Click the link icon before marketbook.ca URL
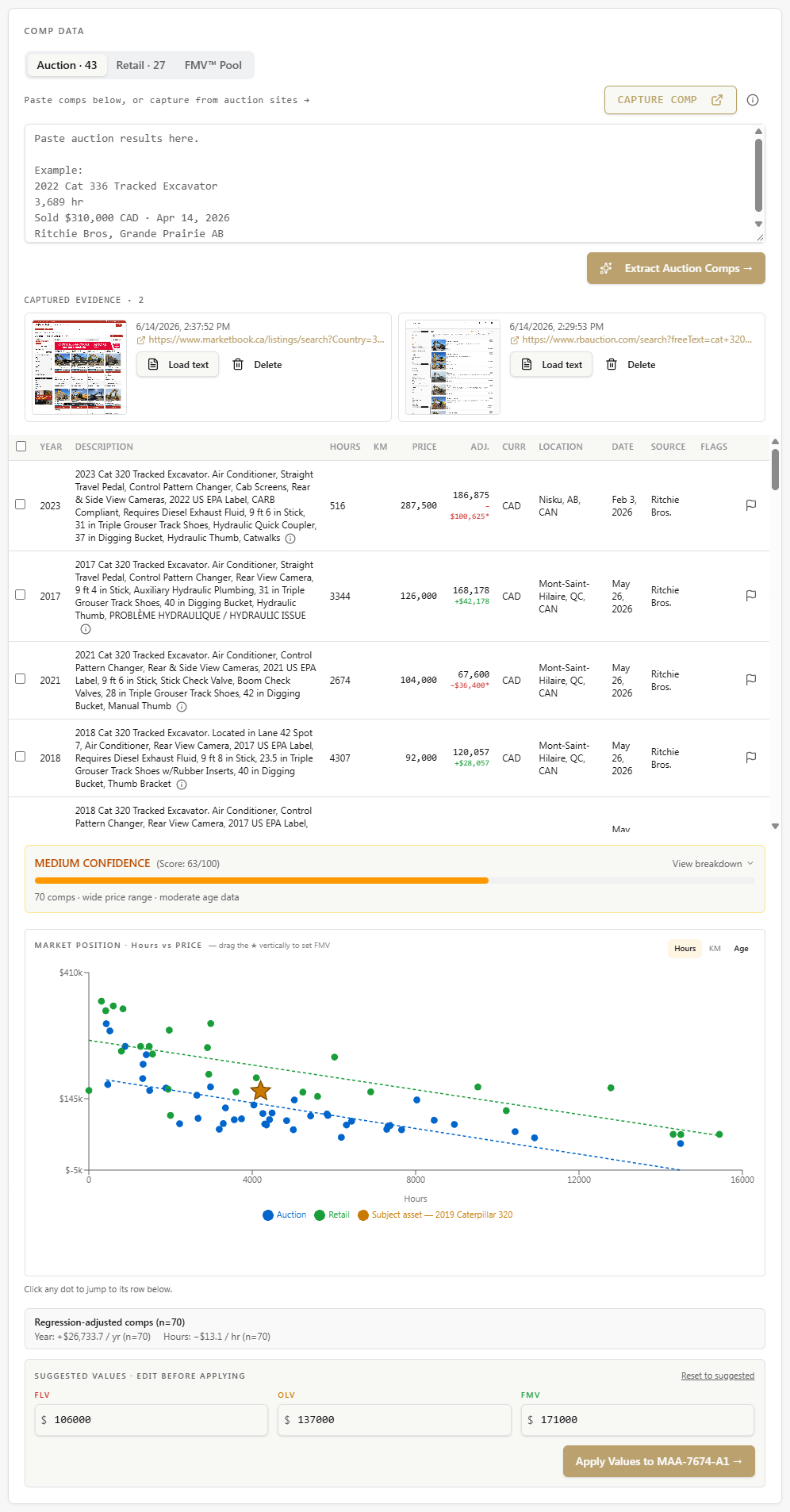 141,340
